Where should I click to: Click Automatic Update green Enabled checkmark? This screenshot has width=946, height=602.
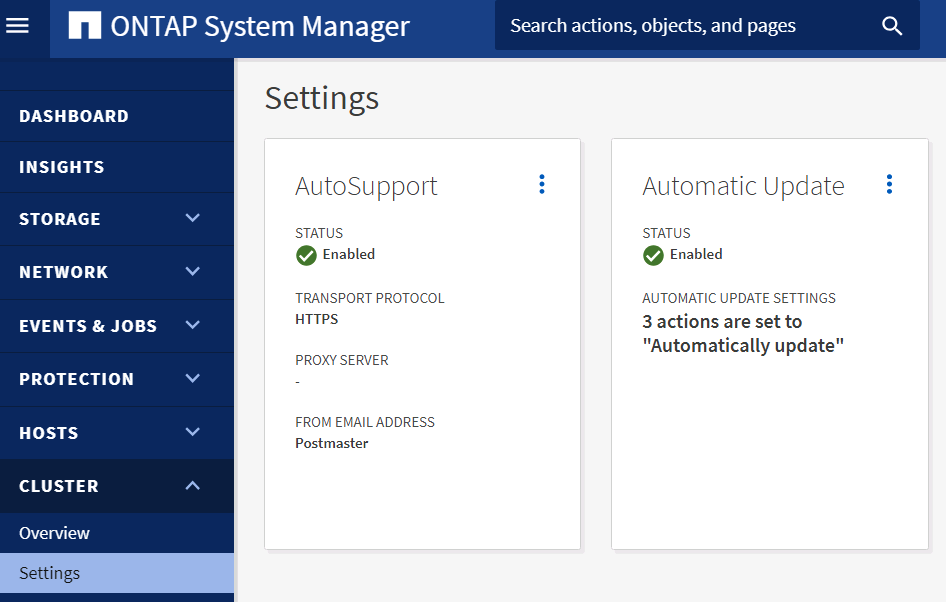[x=653, y=255]
